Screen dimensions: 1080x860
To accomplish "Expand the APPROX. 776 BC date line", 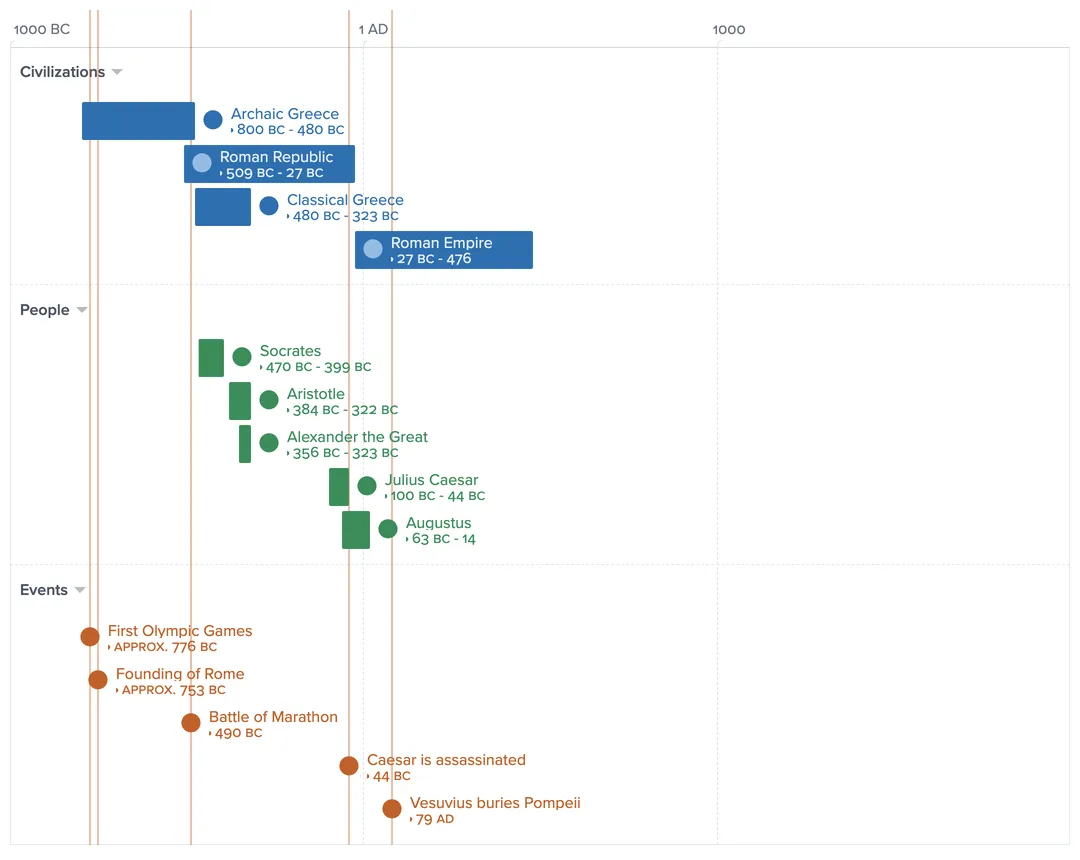I will [163, 647].
